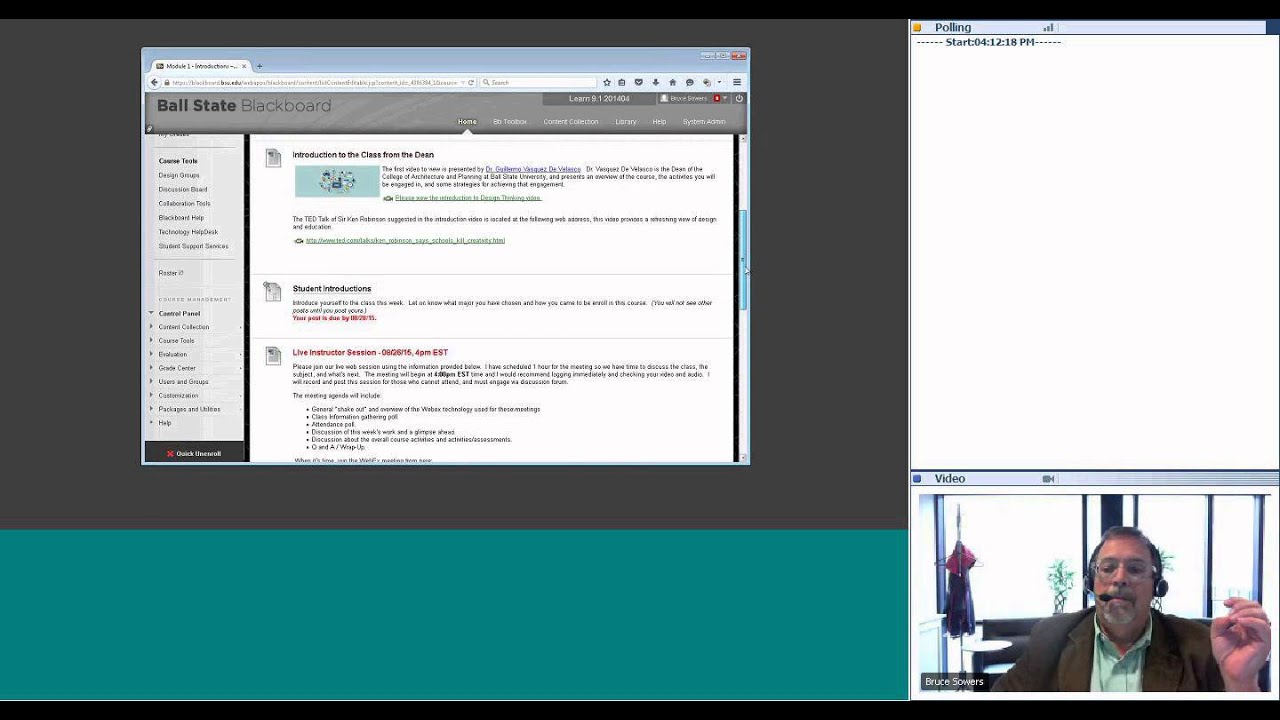Open Design Groups in course menu

click(x=179, y=175)
